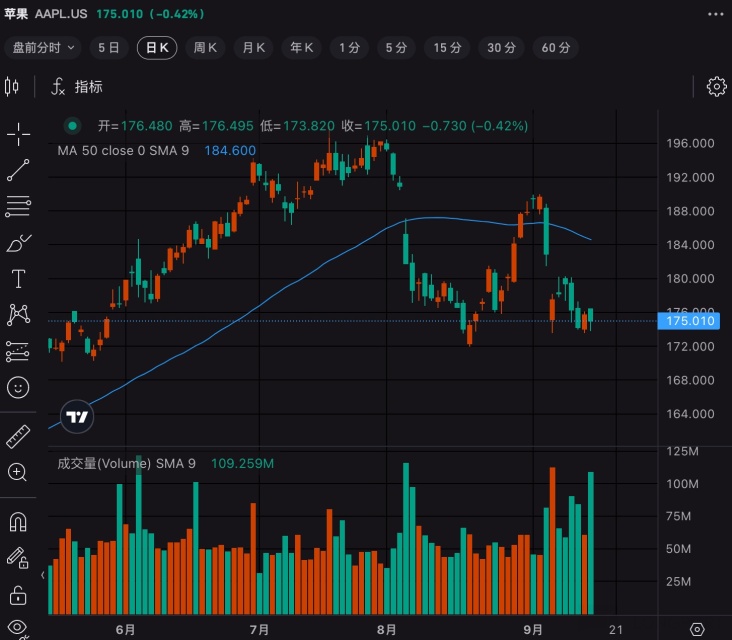Expand the left toolbar collapse arrow
The height and width of the screenshot is (640, 732).
click(x=43, y=575)
